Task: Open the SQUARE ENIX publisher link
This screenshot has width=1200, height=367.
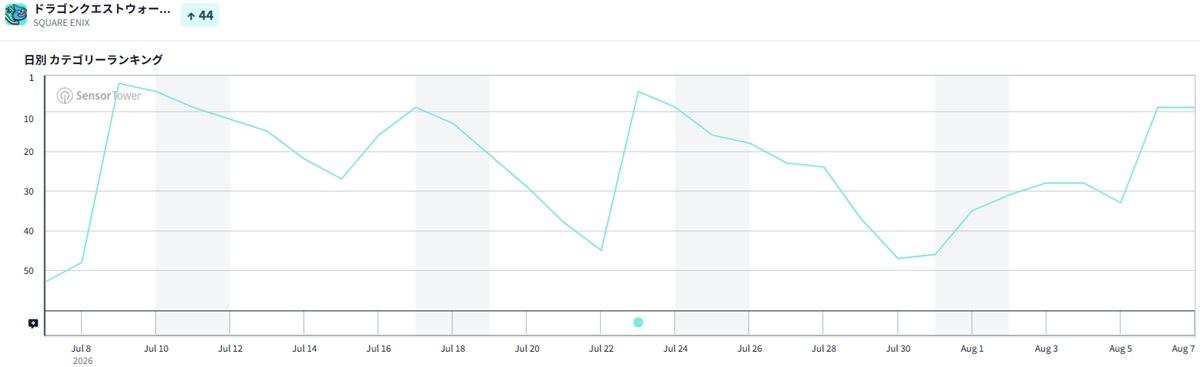Action: pos(61,22)
